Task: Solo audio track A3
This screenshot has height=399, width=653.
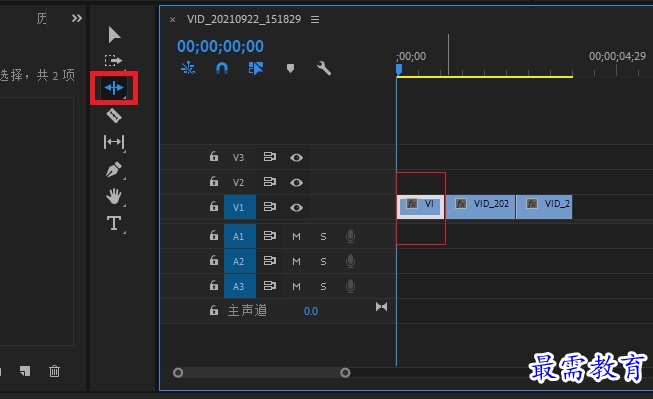Action: [x=323, y=287]
